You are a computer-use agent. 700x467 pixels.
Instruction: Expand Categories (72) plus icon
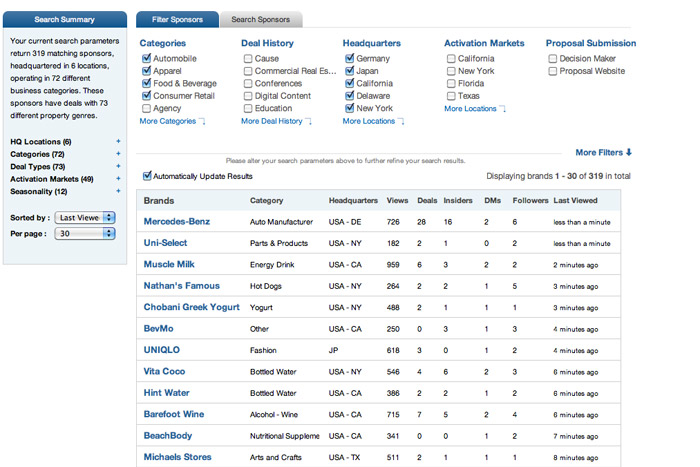pyautogui.click(x=118, y=154)
